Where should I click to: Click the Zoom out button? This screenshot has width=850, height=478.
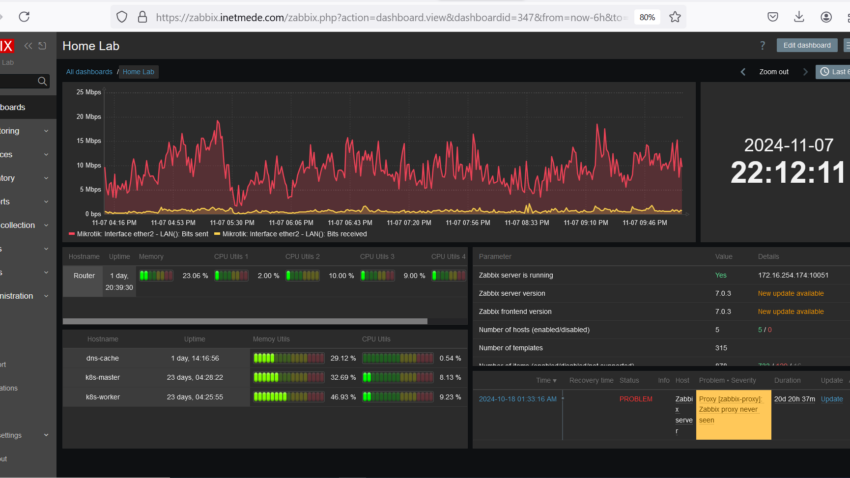pos(774,72)
